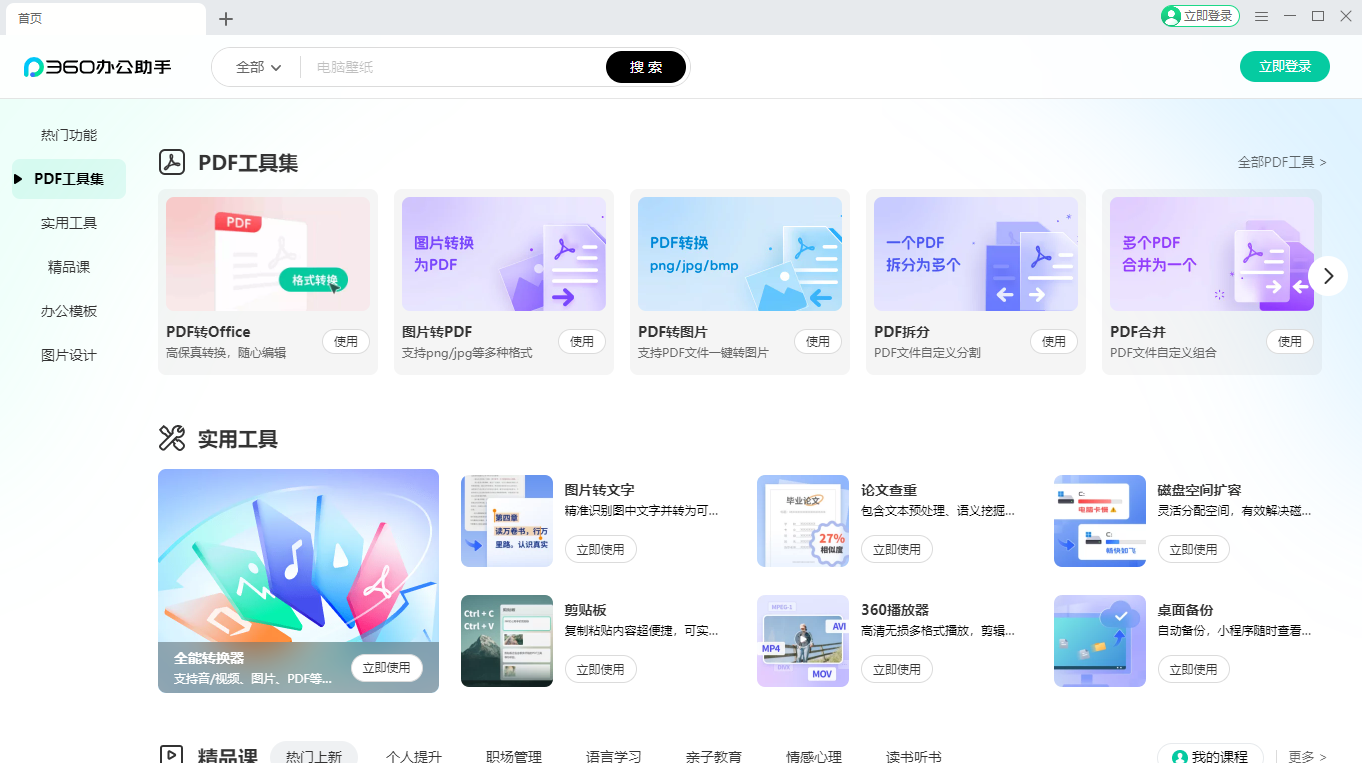
Task: Click 桌面备份 tool icon
Action: [x=1100, y=641]
